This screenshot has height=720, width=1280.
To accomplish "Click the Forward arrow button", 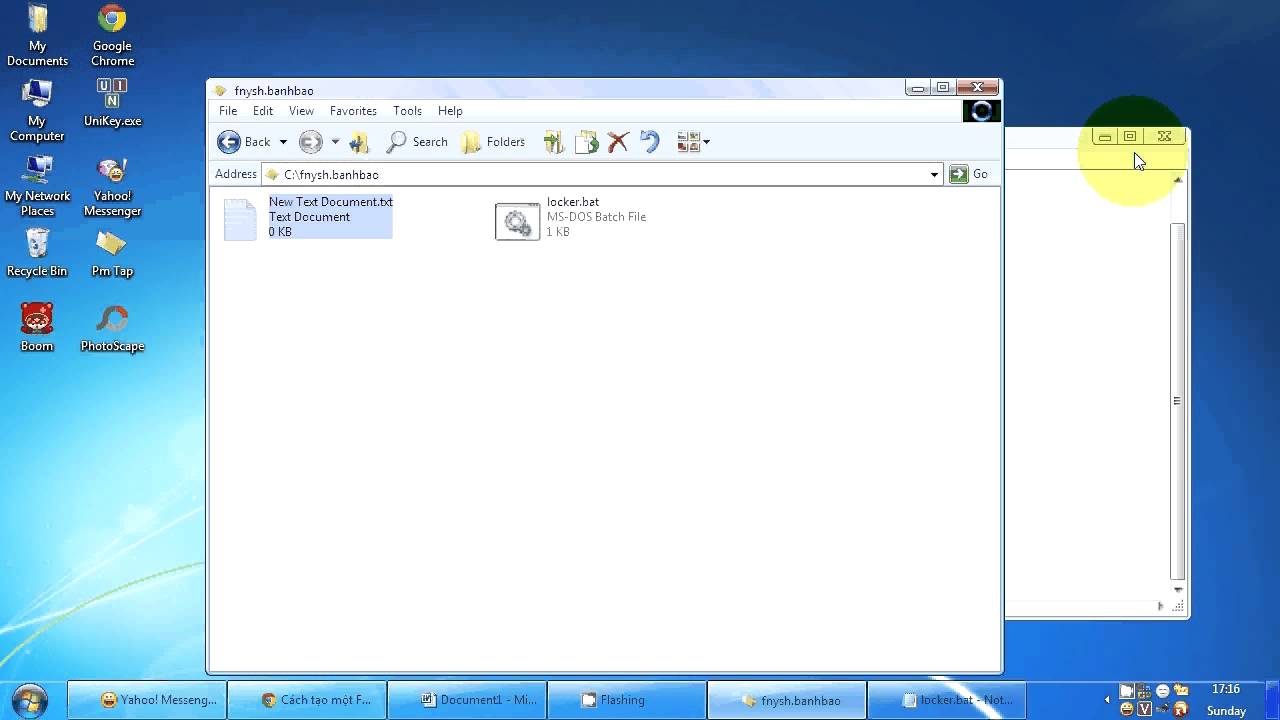I will pyautogui.click(x=311, y=142).
